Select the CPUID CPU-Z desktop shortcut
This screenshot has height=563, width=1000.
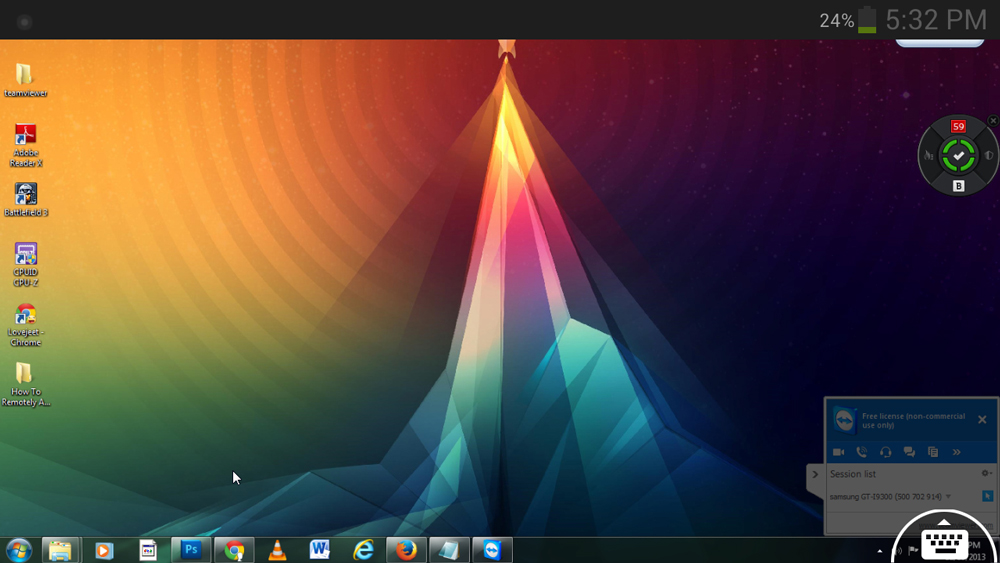pyautogui.click(x=26, y=264)
